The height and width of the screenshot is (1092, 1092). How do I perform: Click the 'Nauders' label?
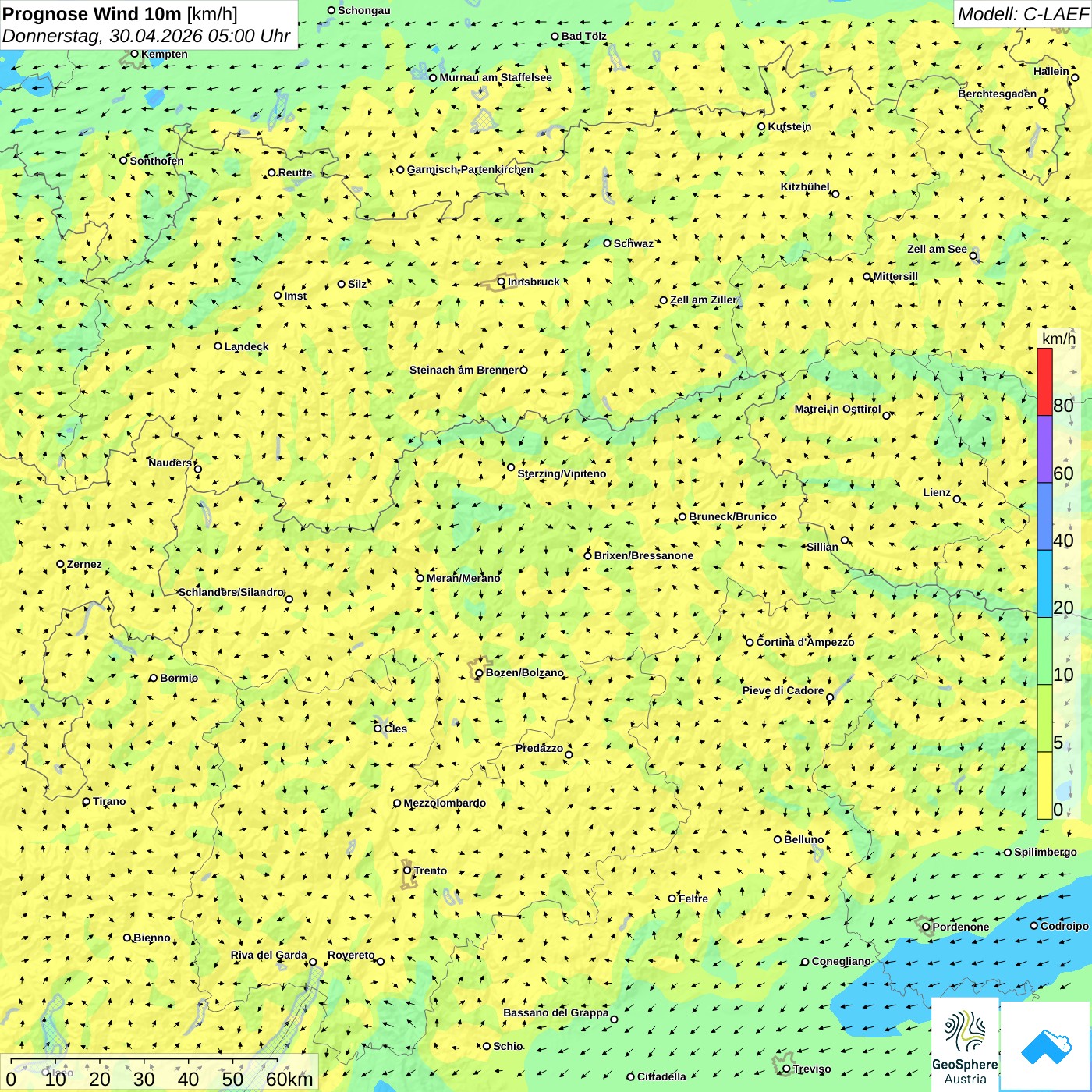pyautogui.click(x=170, y=463)
